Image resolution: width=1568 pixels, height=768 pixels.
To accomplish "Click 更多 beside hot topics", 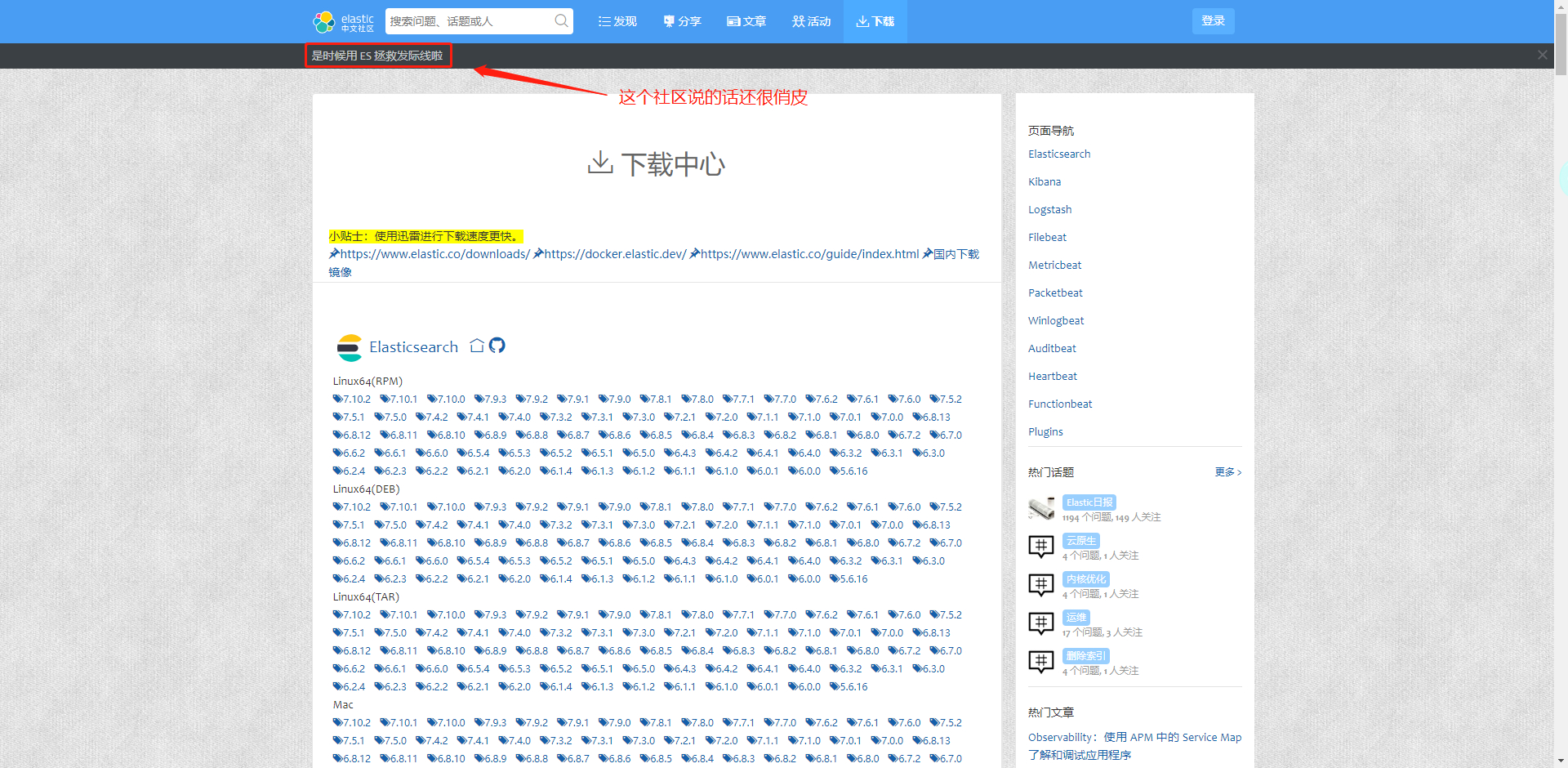I will point(1227,472).
